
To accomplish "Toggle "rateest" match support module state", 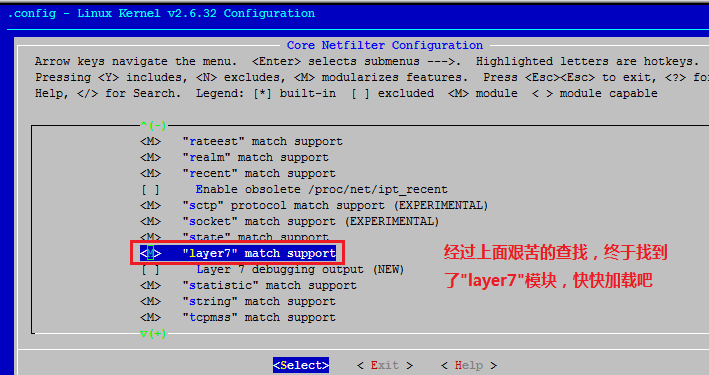I will 150,142.
